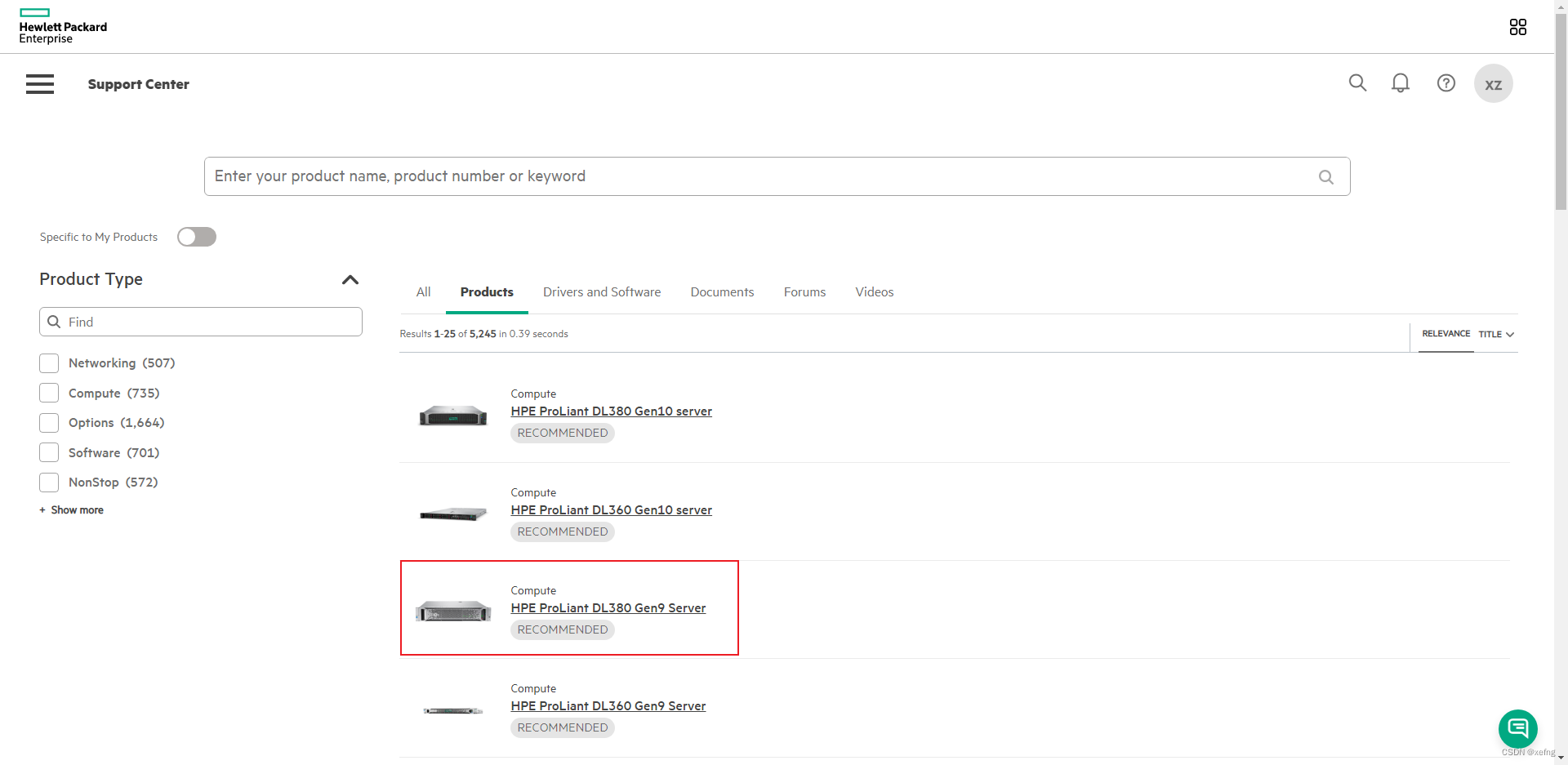Click the 'Results 1-25 of 5,245' text
The height and width of the screenshot is (765, 1568).
coord(448,334)
